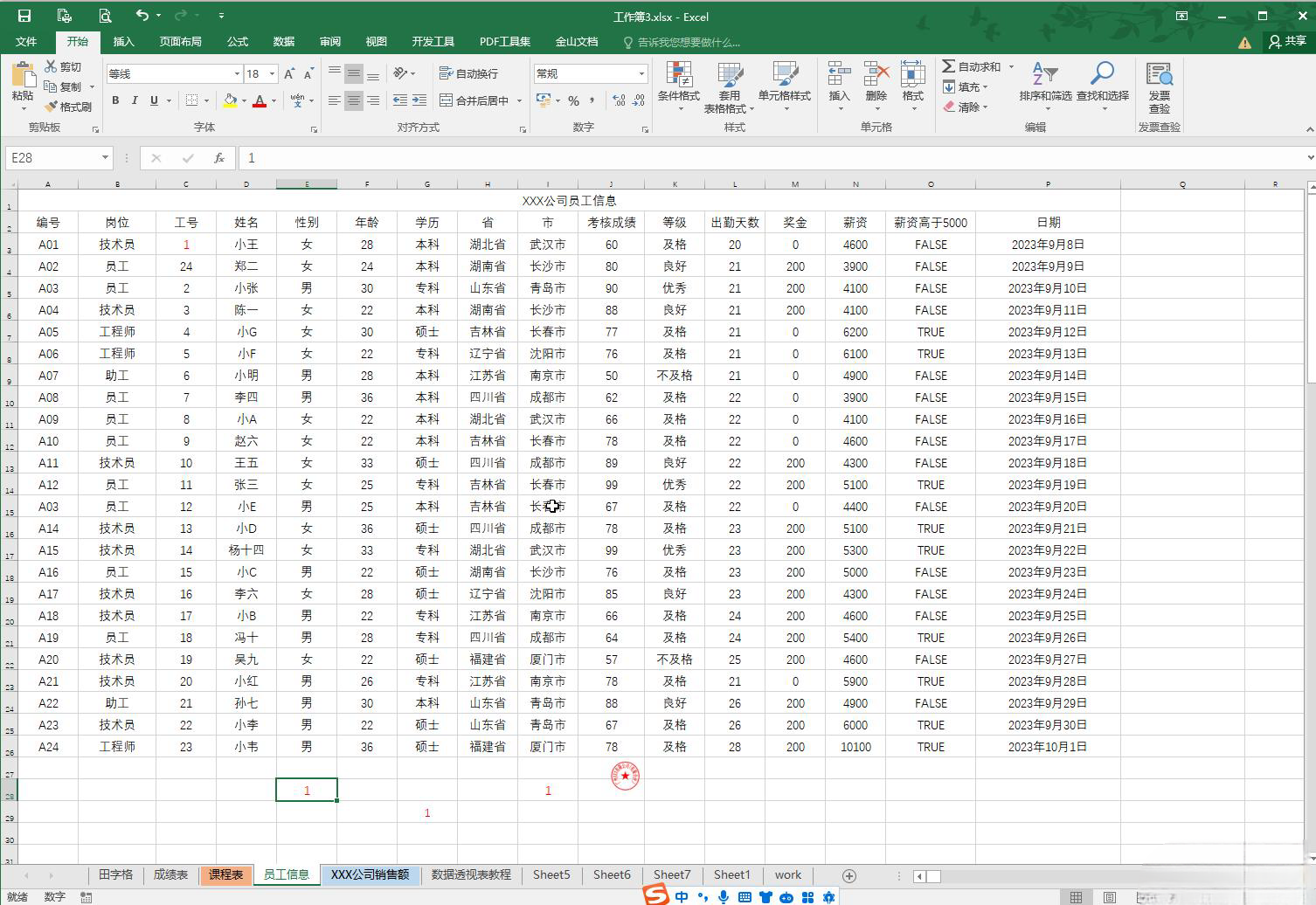Viewport: 1316px width, 905px height.
Task: Open 条件格式 conditional formatting
Action: point(679,86)
